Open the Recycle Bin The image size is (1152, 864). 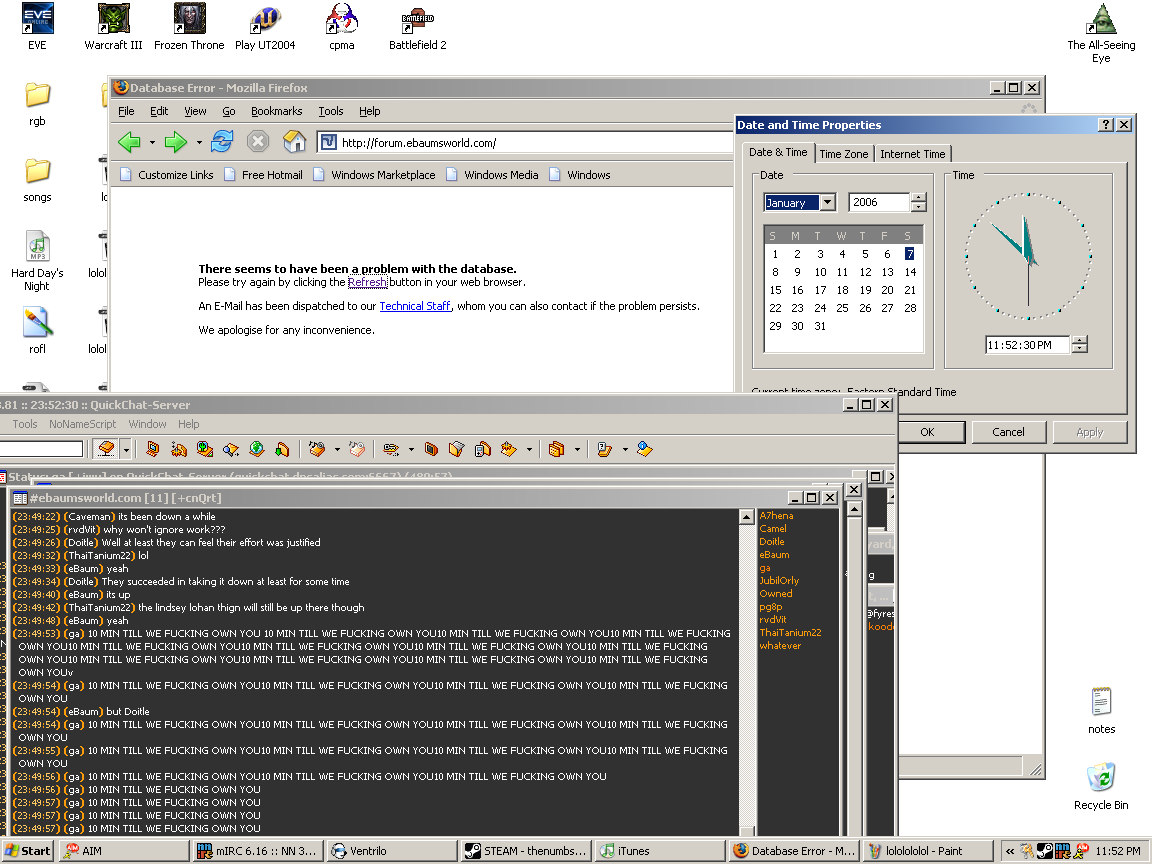pyautogui.click(x=1101, y=778)
